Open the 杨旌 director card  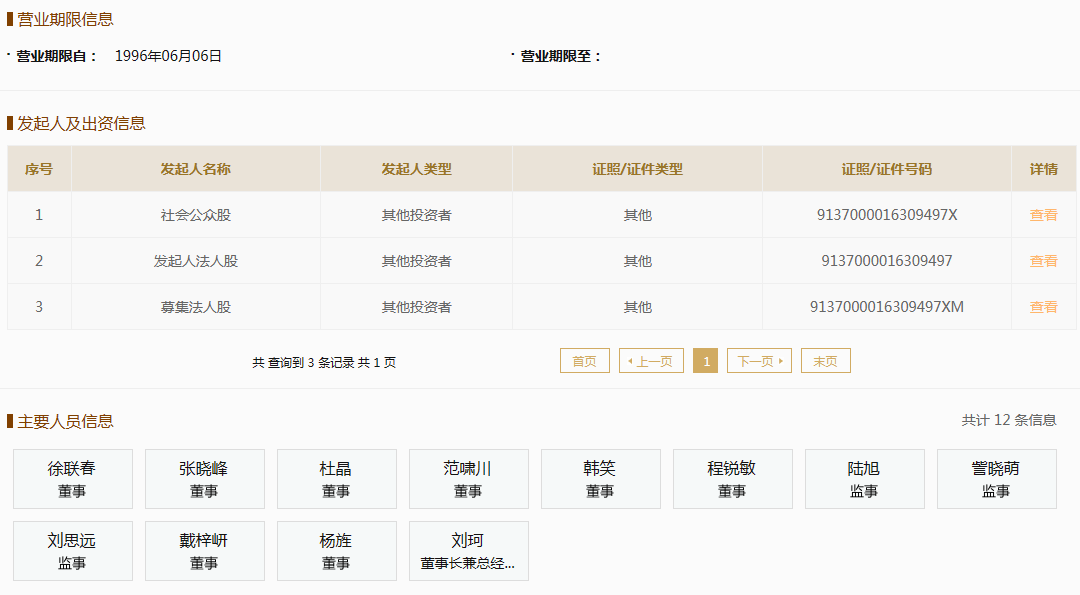click(337, 551)
